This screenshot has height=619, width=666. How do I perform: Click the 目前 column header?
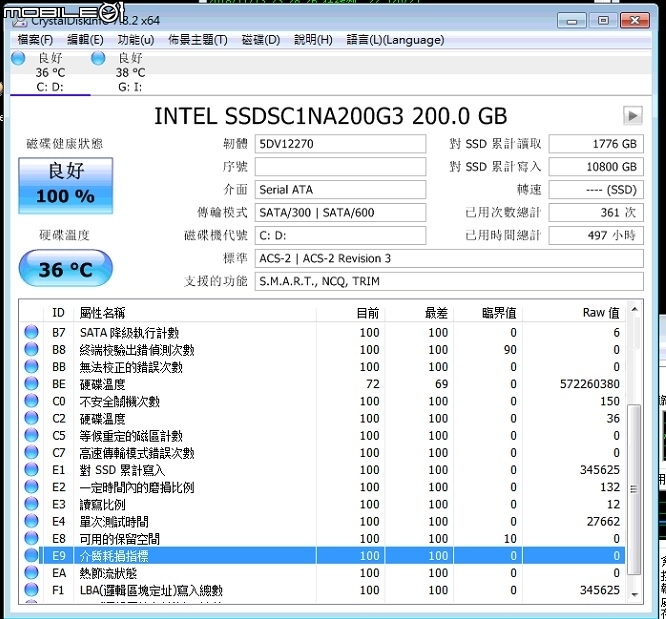tap(351, 313)
